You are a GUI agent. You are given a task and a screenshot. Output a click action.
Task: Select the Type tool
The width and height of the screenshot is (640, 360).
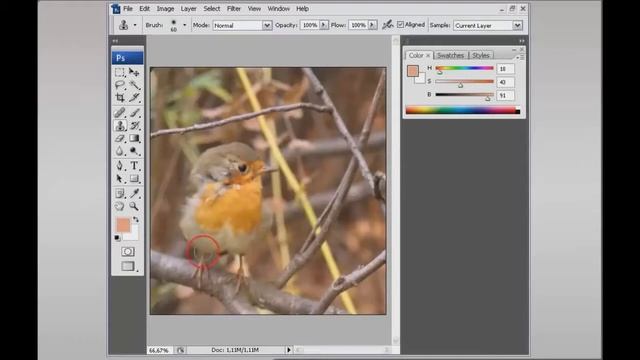point(134,166)
